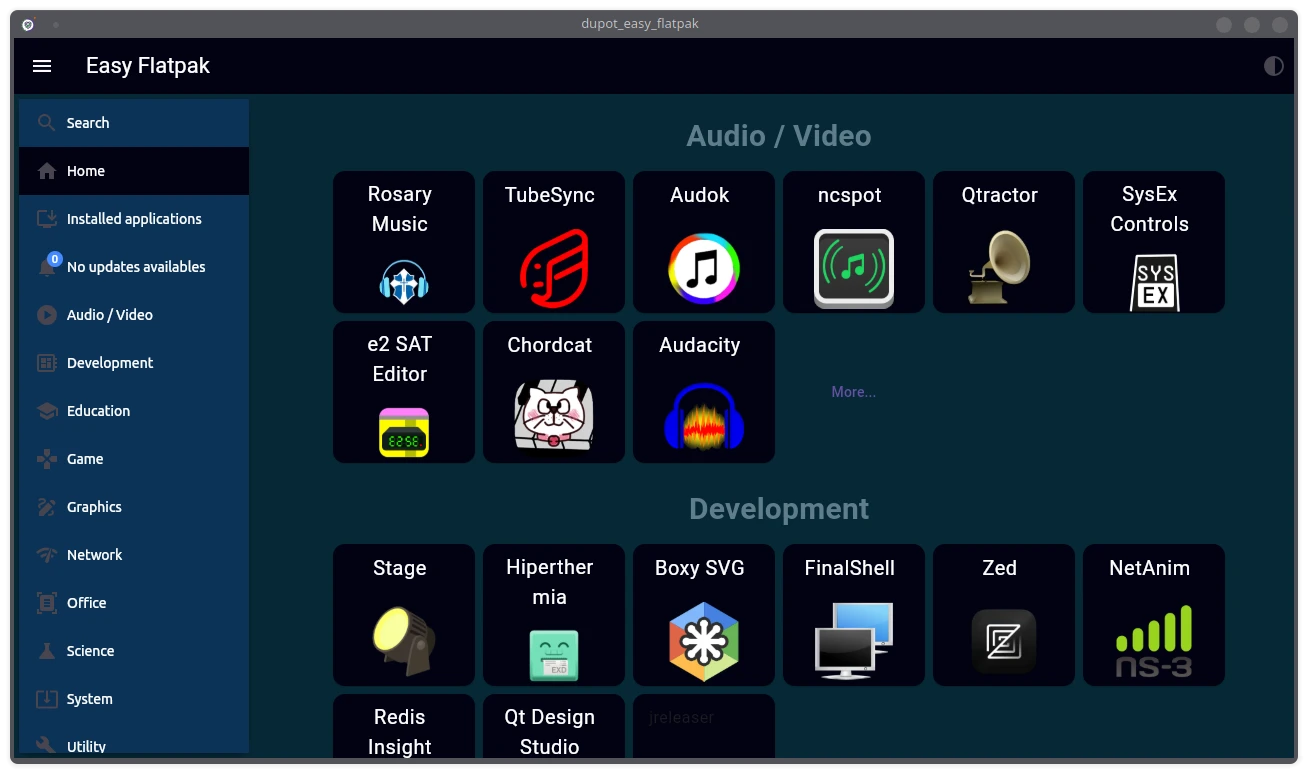Screen dimensions: 1308x774
Task: Open the hamburger navigation menu
Action: click(42, 66)
